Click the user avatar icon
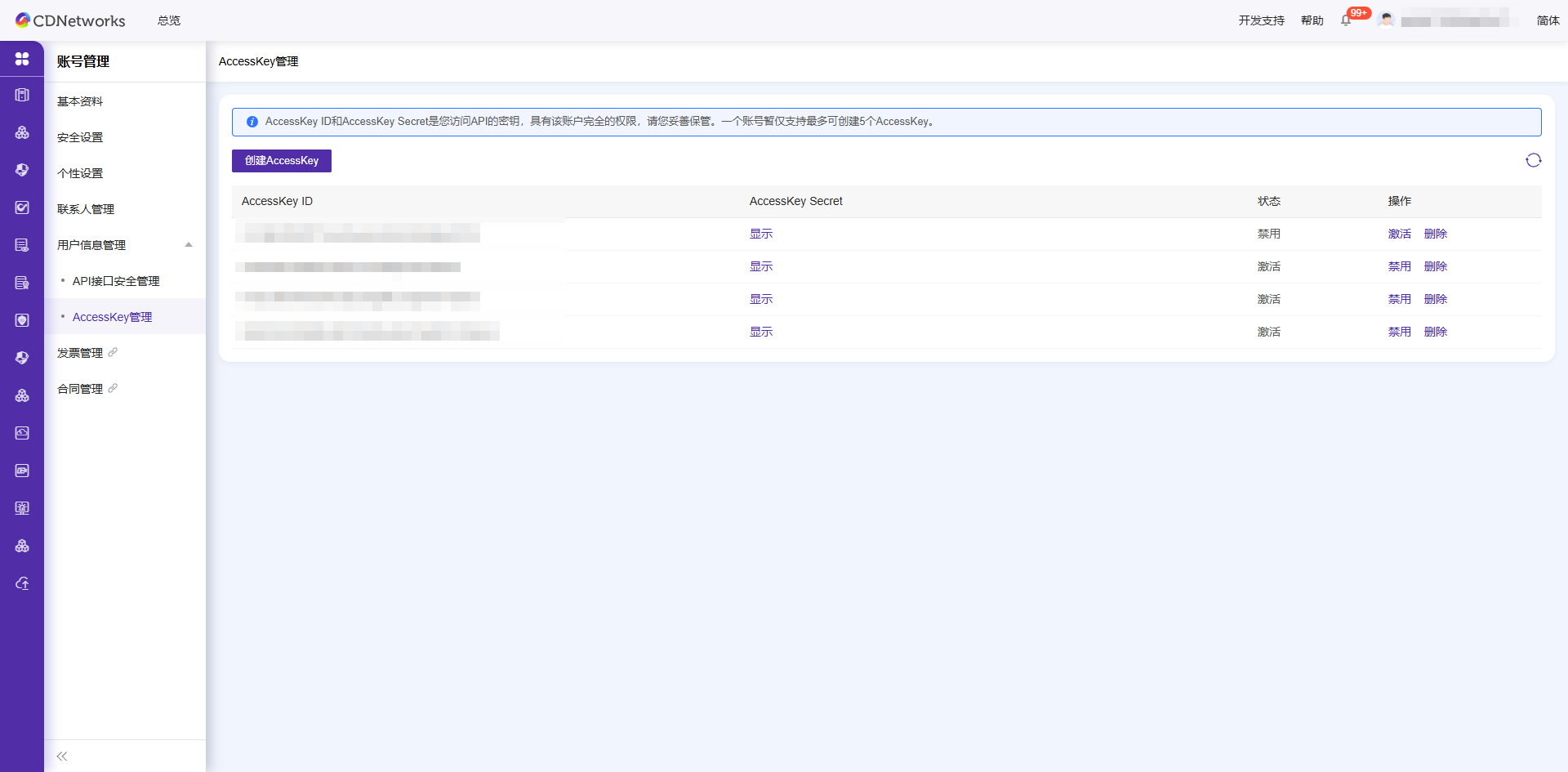The width and height of the screenshot is (1568, 772). pyautogui.click(x=1386, y=20)
